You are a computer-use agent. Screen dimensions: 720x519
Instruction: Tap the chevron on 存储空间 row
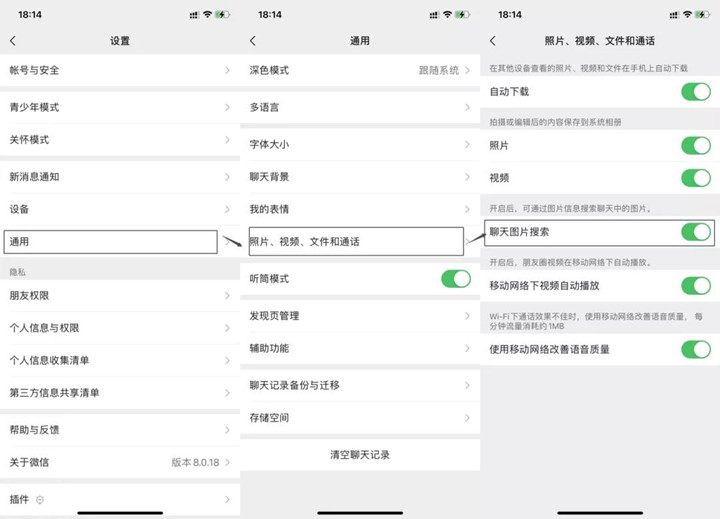tap(467, 418)
